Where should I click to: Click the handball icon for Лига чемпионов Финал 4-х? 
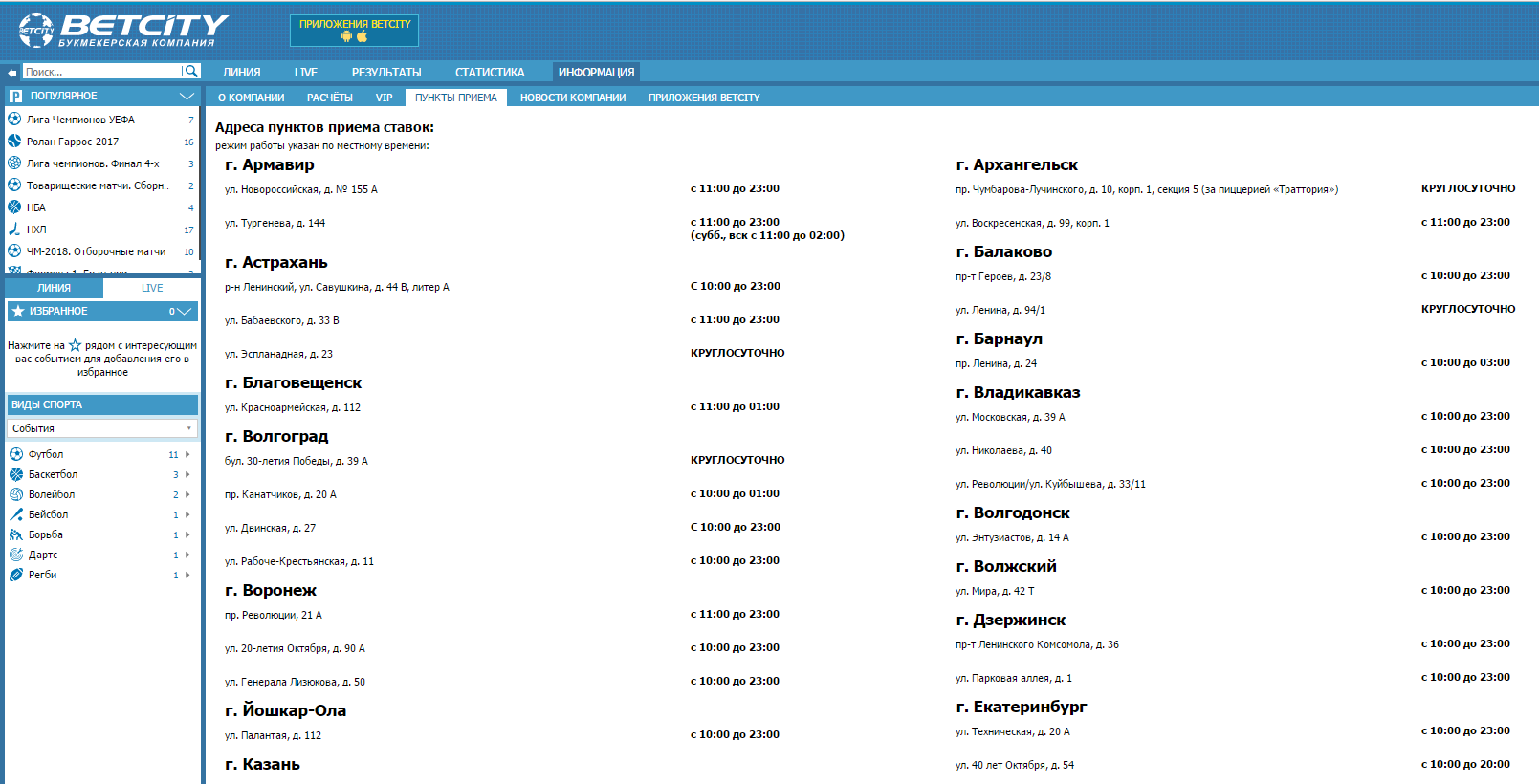coord(14,163)
